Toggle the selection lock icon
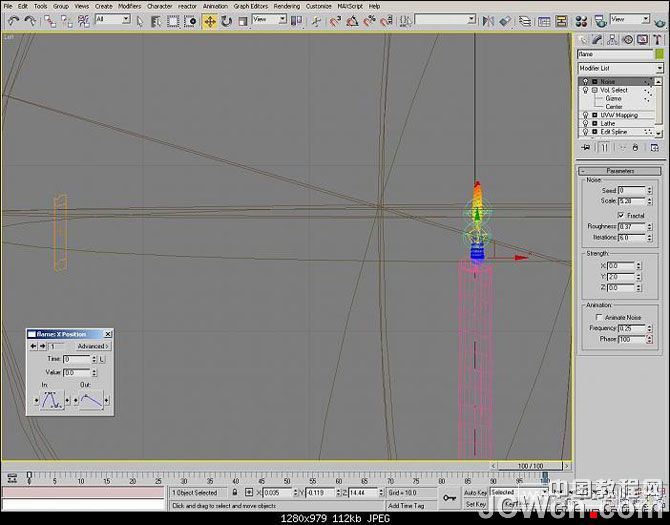 [235, 493]
